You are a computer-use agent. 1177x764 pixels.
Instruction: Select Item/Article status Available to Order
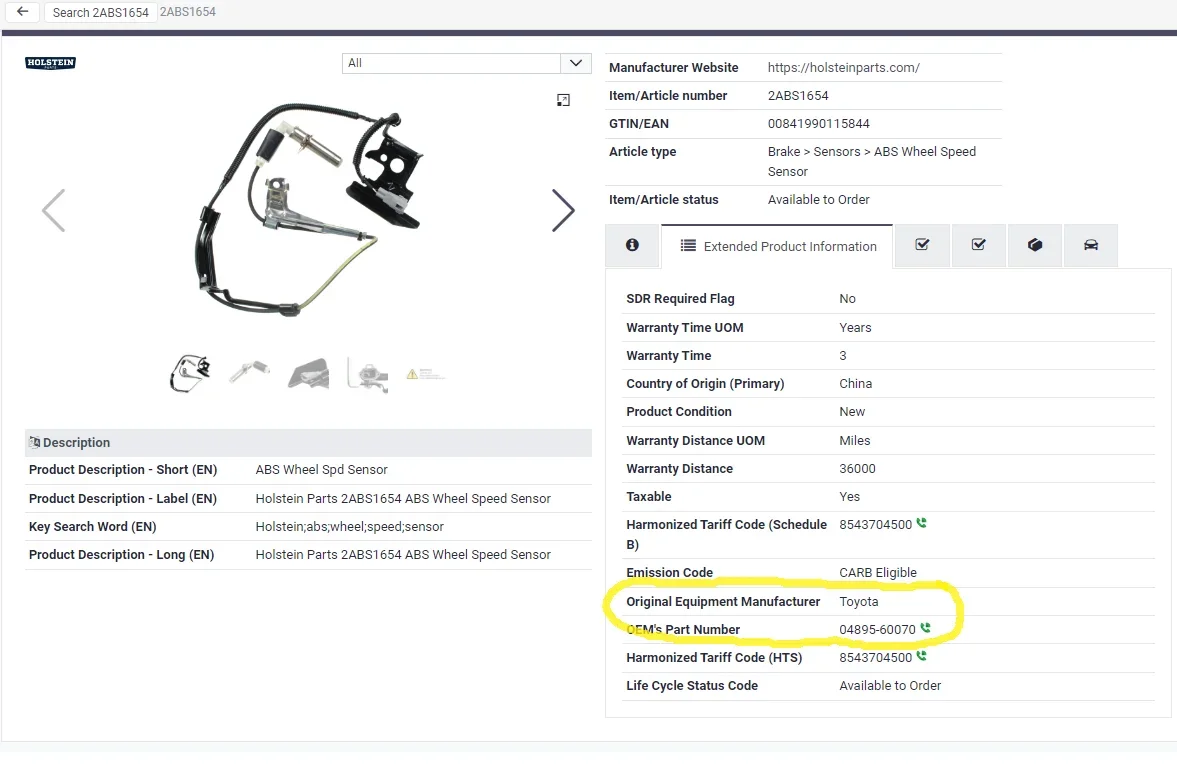coord(818,200)
